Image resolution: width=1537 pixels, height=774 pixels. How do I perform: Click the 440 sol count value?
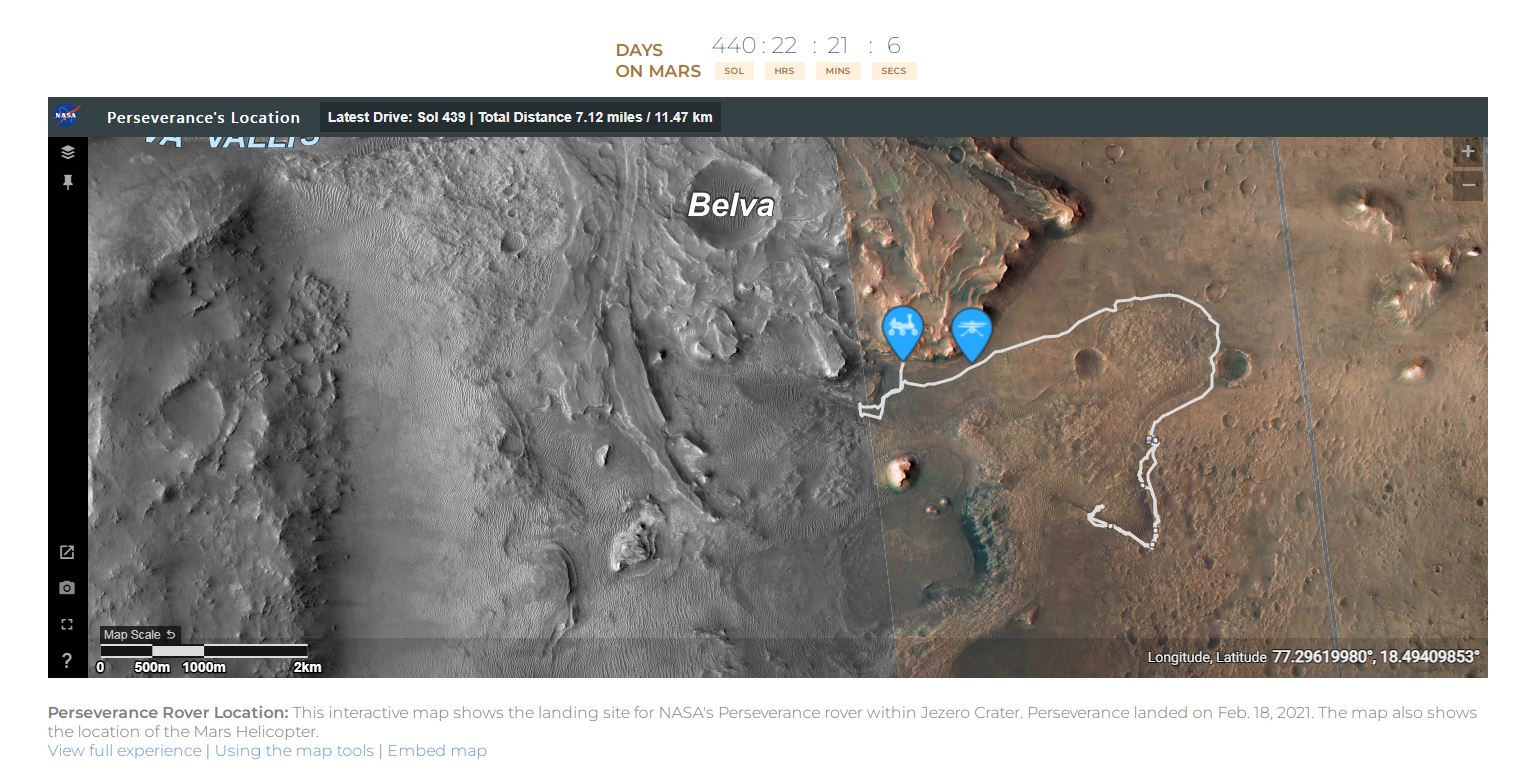click(734, 45)
